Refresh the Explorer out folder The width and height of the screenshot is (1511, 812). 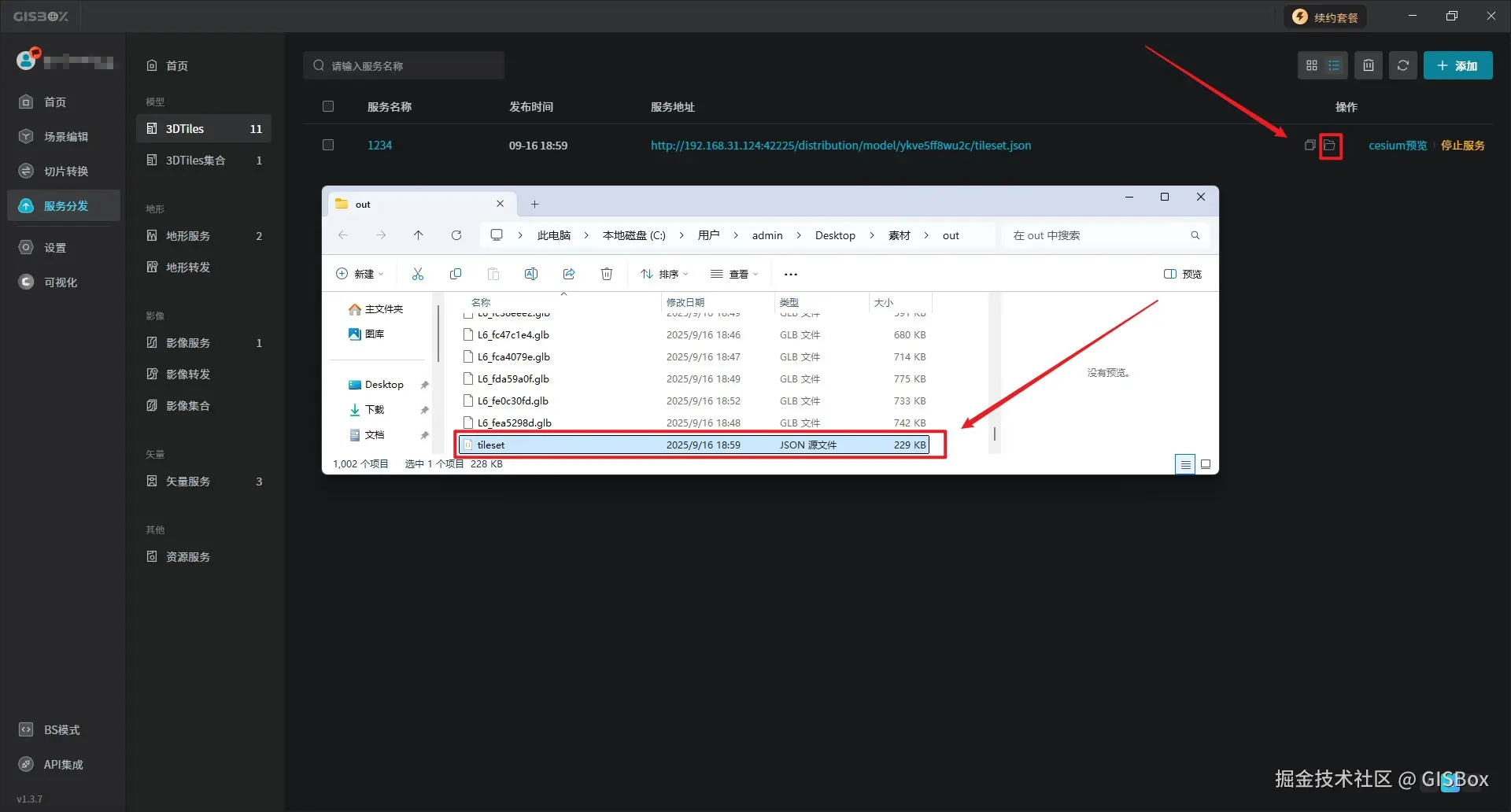click(x=456, y=235)
